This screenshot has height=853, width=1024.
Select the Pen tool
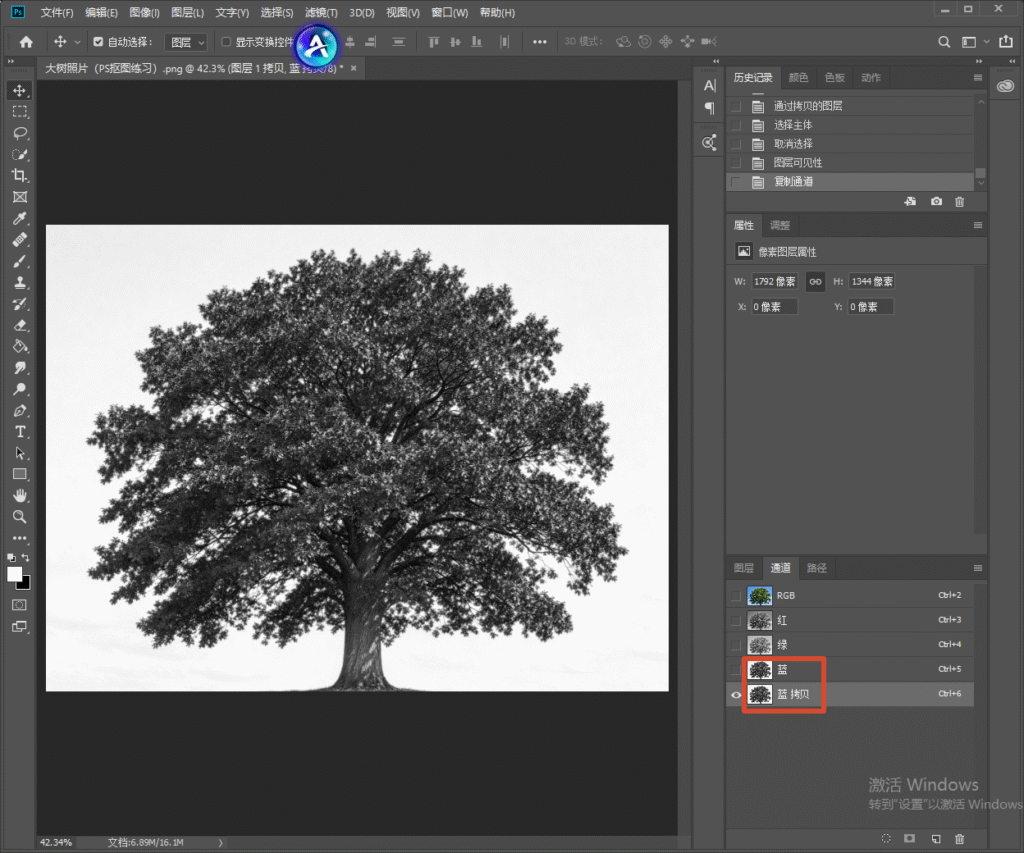coord(20,411)
